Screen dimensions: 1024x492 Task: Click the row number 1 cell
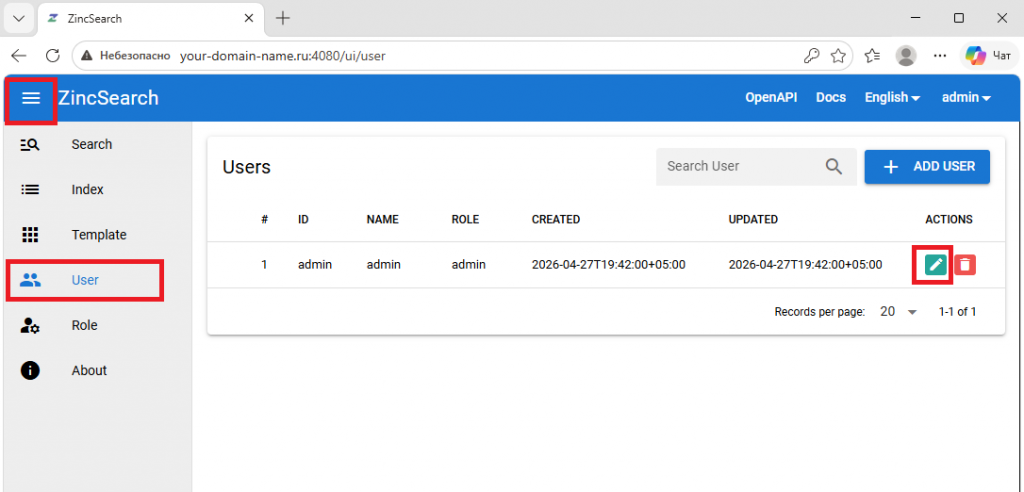264,265
